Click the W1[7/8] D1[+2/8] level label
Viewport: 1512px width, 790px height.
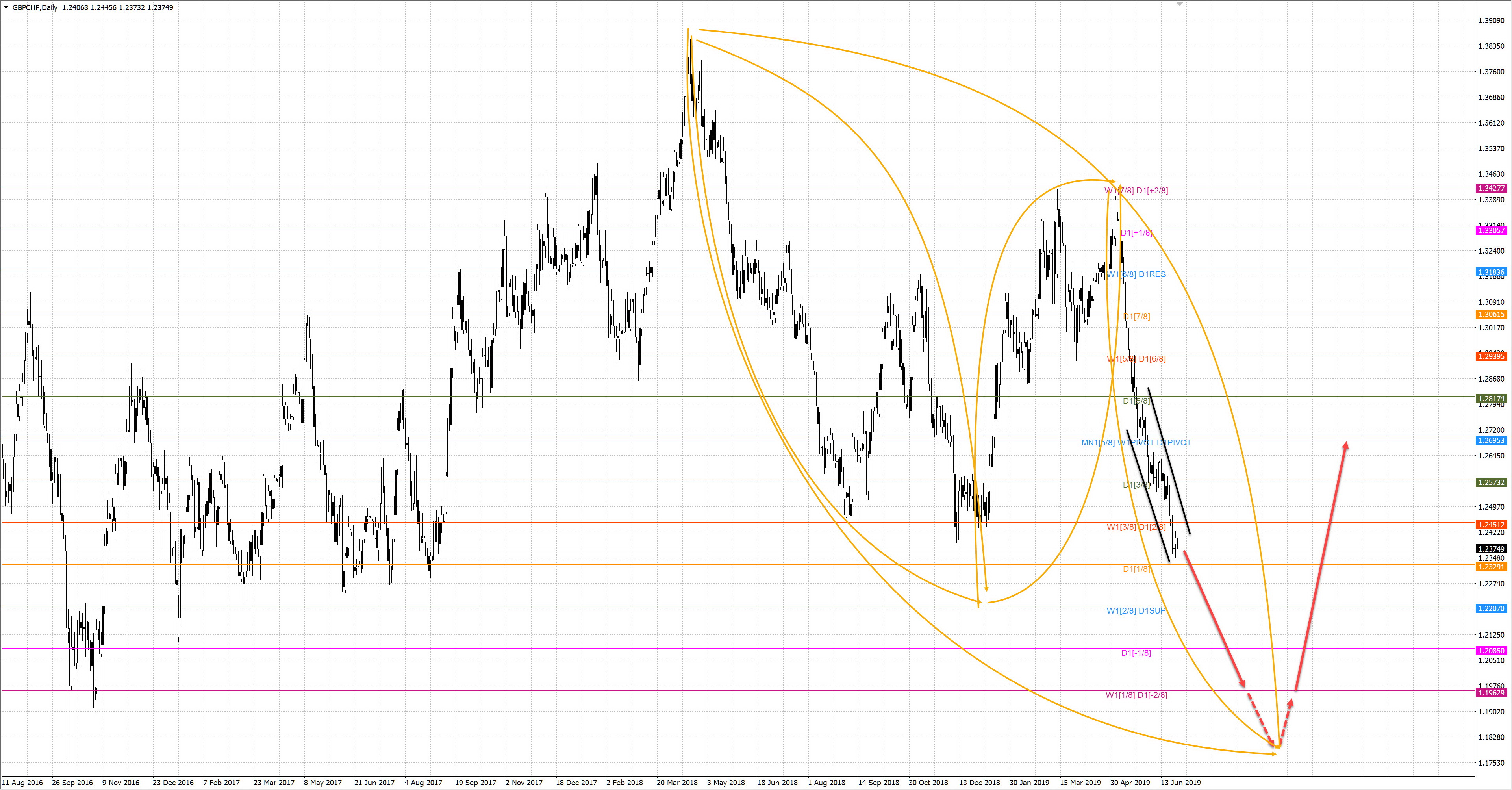1136,191
